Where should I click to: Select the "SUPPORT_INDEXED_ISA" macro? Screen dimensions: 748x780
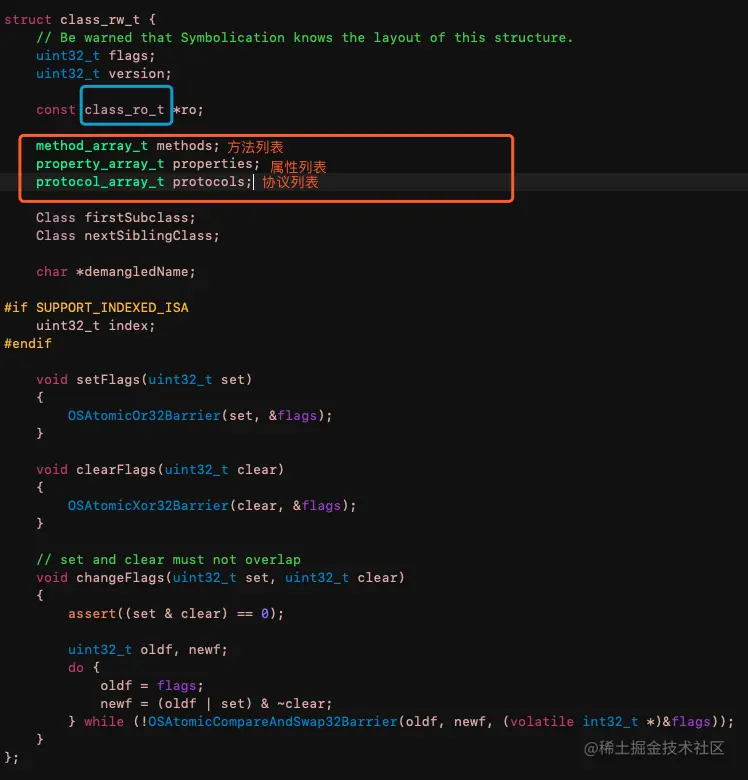point(112,307)
